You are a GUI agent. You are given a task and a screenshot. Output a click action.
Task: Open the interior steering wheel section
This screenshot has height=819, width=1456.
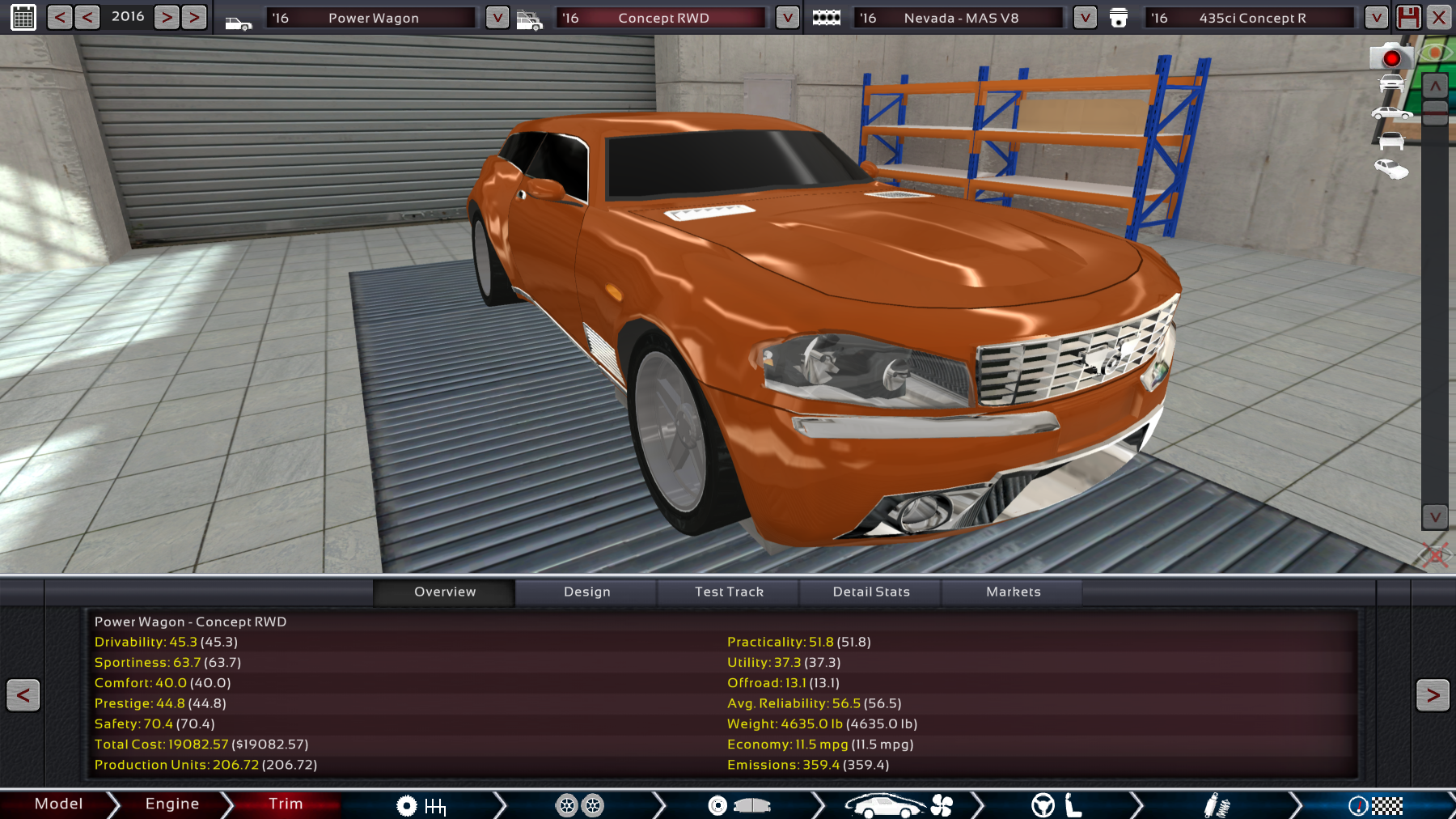click(x=1056, y=805)
